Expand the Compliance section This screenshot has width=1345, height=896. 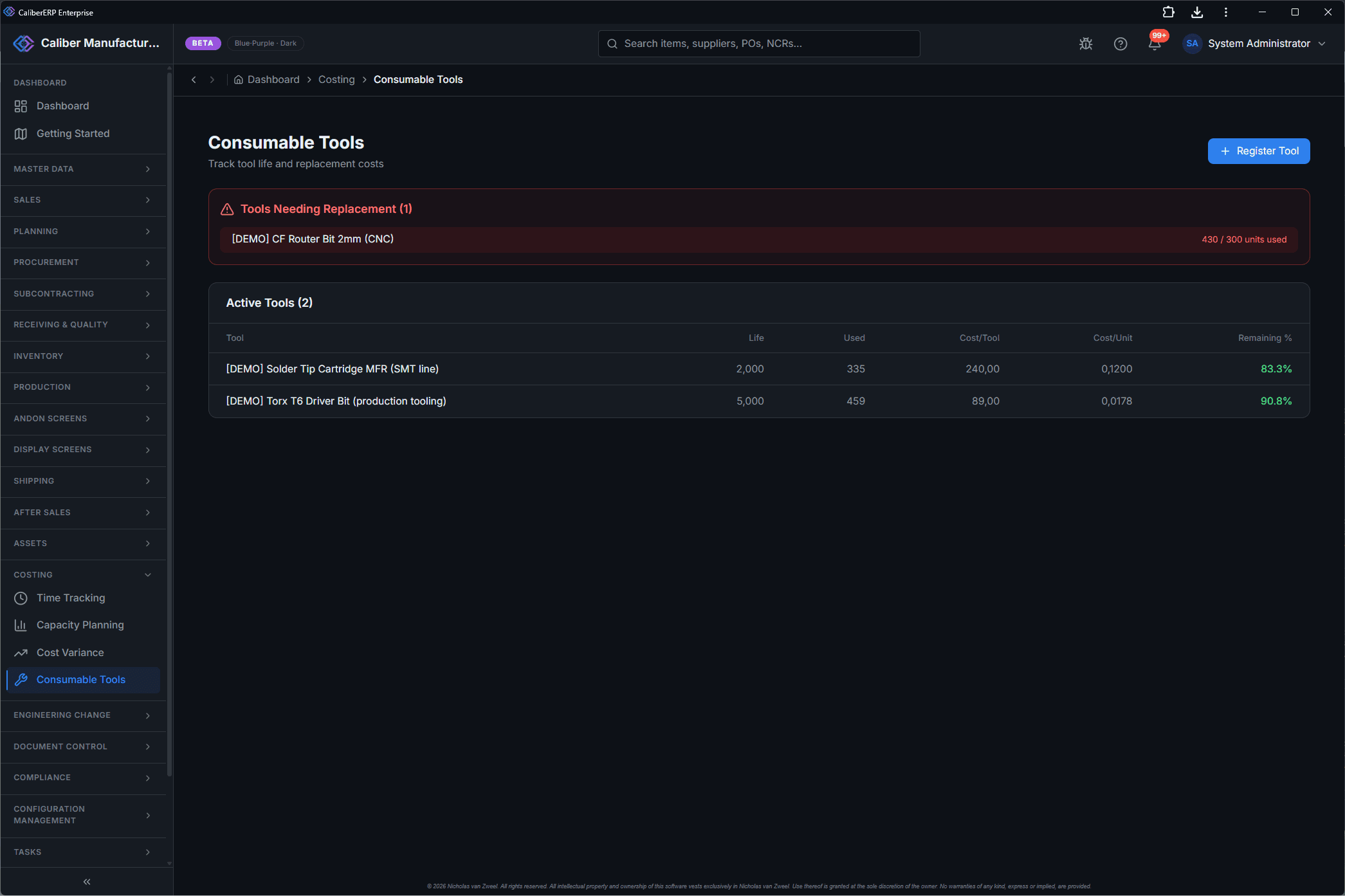pos(83,778)
